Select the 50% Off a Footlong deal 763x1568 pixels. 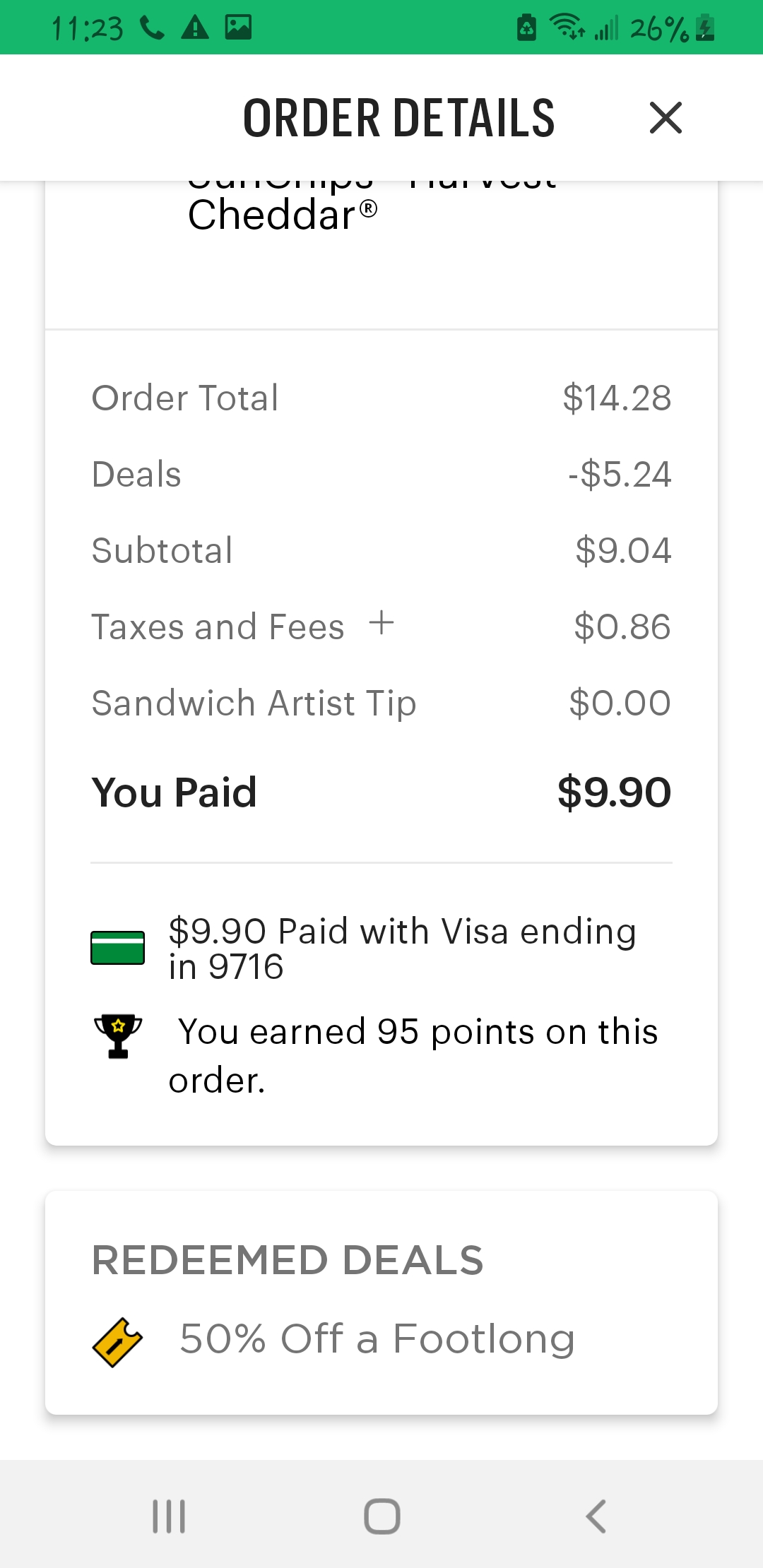point(377,1339)
